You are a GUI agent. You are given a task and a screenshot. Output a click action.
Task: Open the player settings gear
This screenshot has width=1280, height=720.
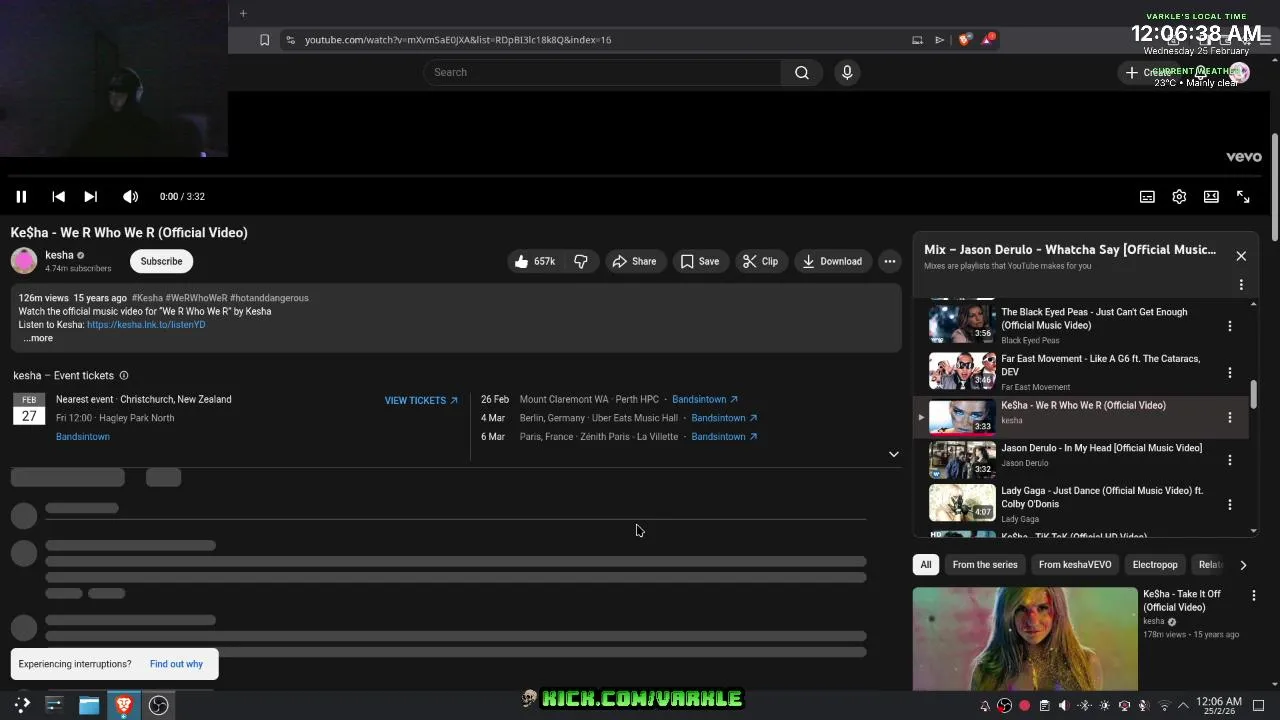[x=1179, y=197]
